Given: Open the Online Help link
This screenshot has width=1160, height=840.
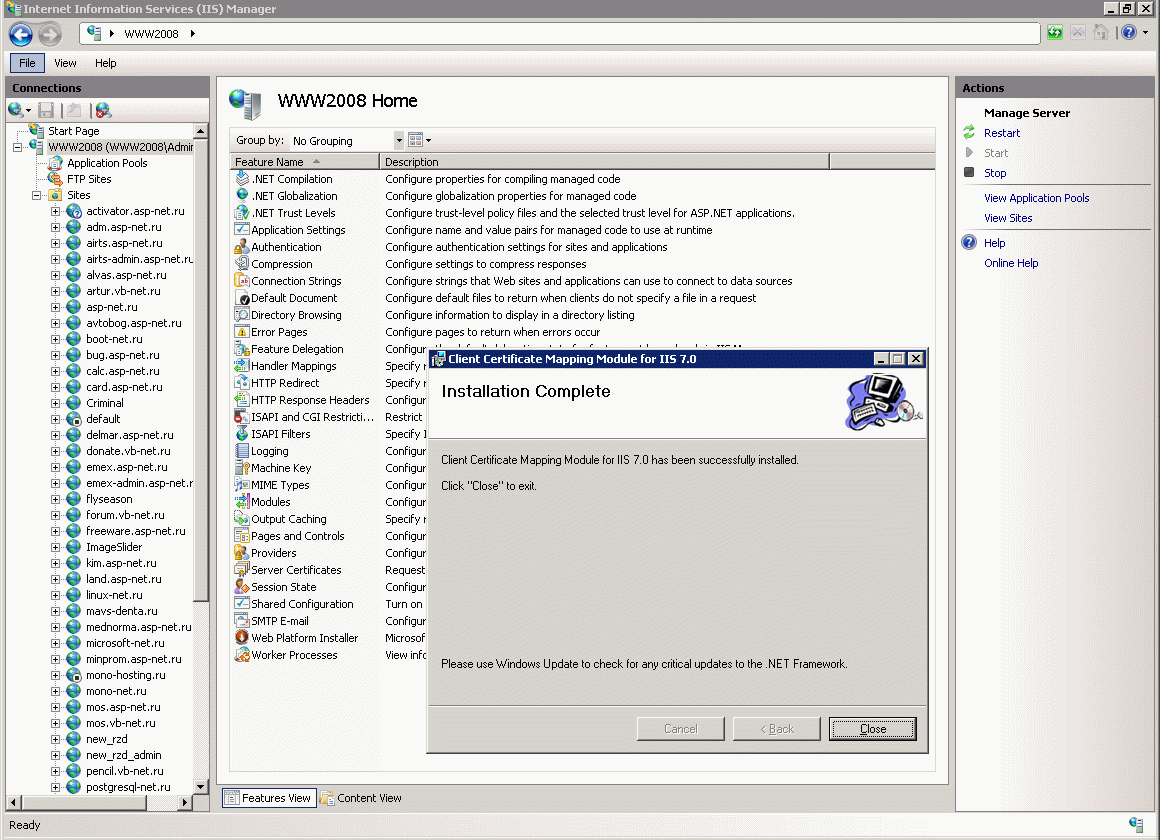Looking at the screenshot, I should [1011, 263].
